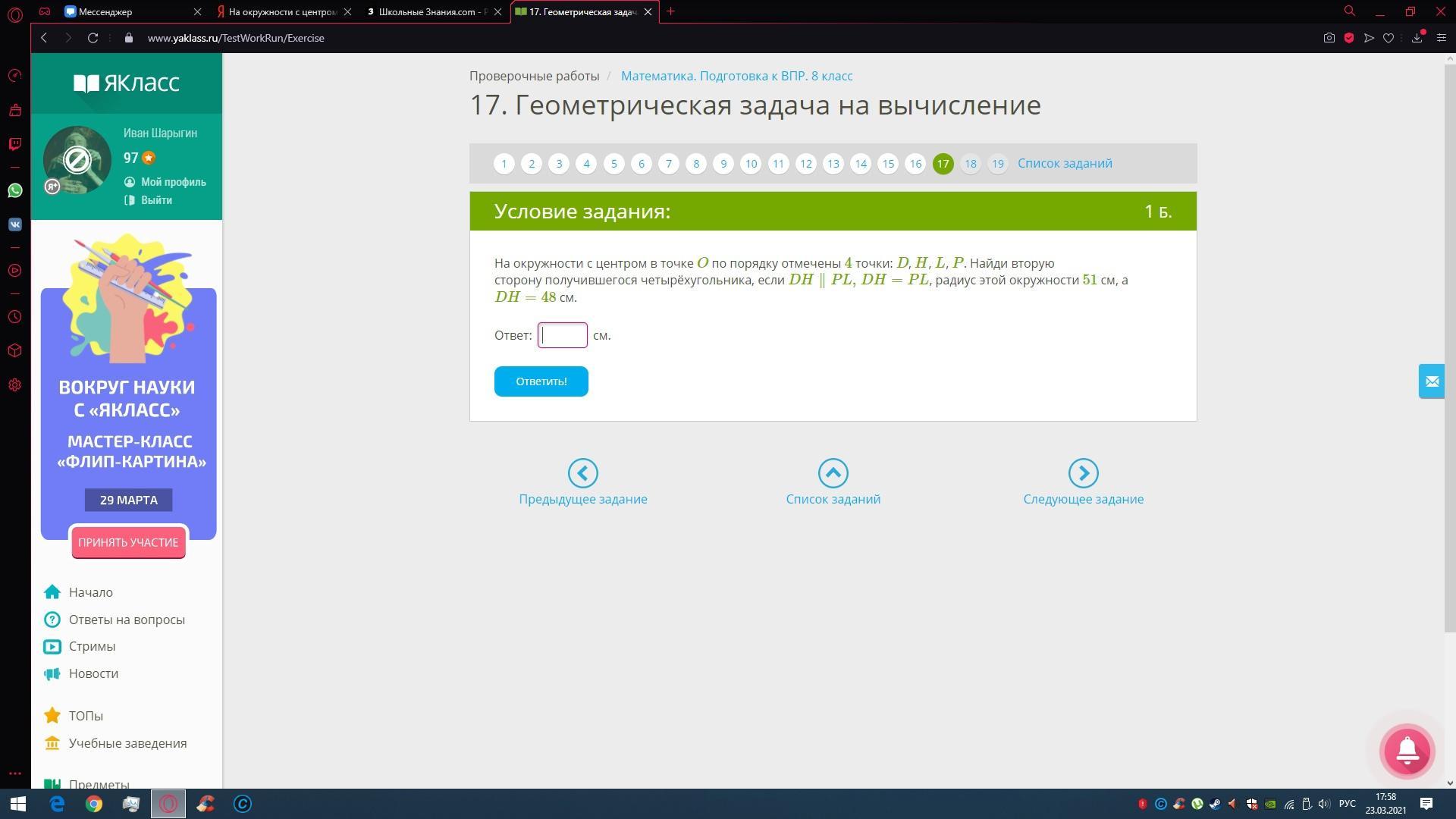Viewport: 1456px width, 819px height.
Task: Open Opera sidebar settings gear
Action: click(15, 385)
